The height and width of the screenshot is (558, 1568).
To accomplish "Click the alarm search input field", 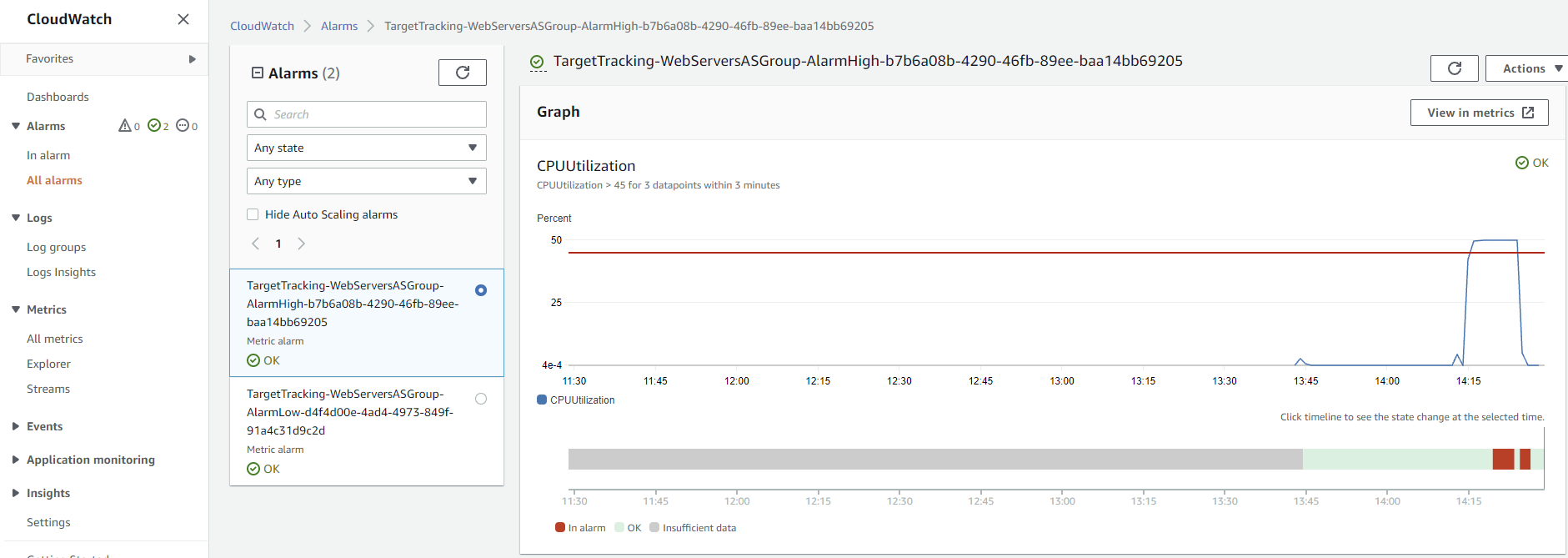I will click(x=367, y=114).
